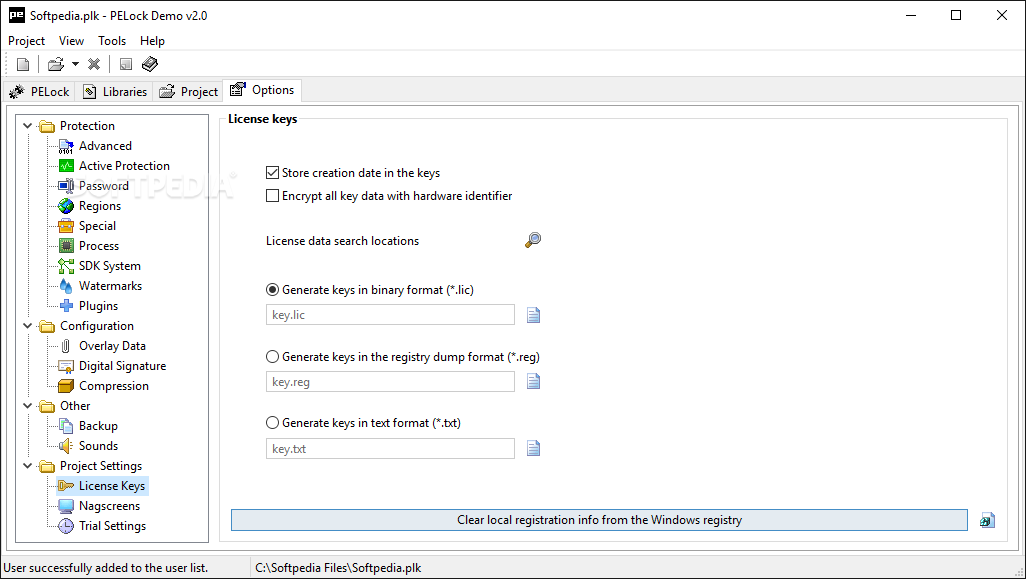The width and height of the screenshot is (1026, 579).
Task: Select the Process chip icon
Action: 66,246
